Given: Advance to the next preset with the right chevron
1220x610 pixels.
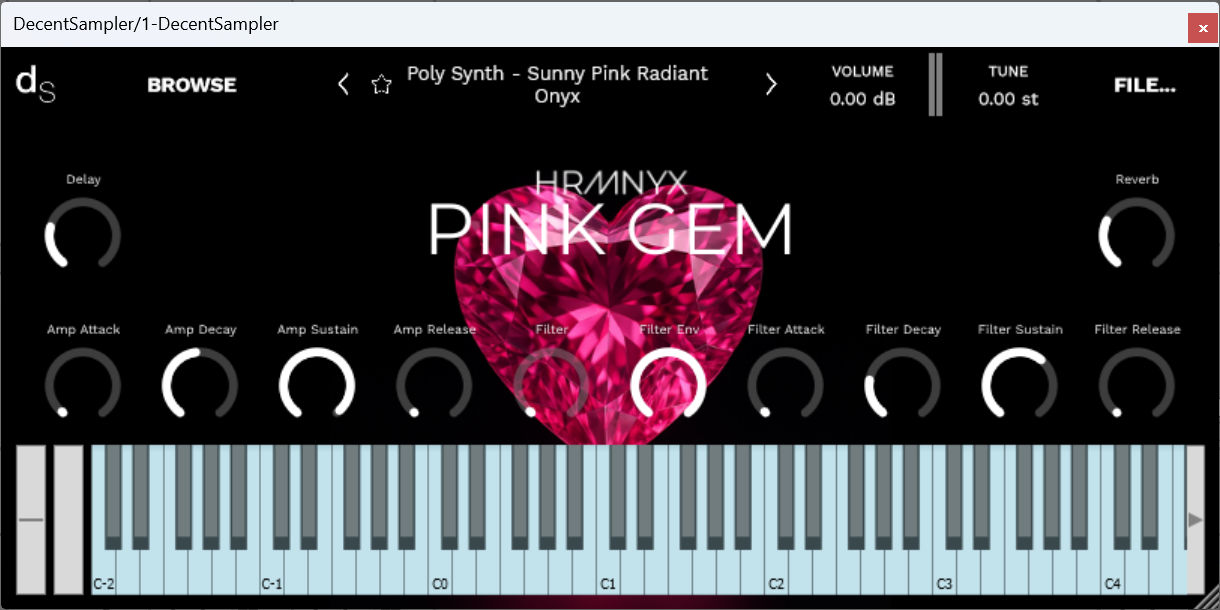Looking at the screenshot, I should click(x=770, y=84).
